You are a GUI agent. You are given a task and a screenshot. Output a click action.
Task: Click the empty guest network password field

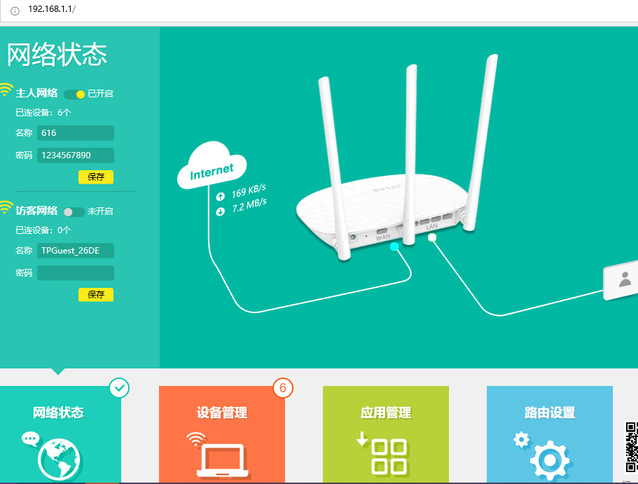click(75, 273)
